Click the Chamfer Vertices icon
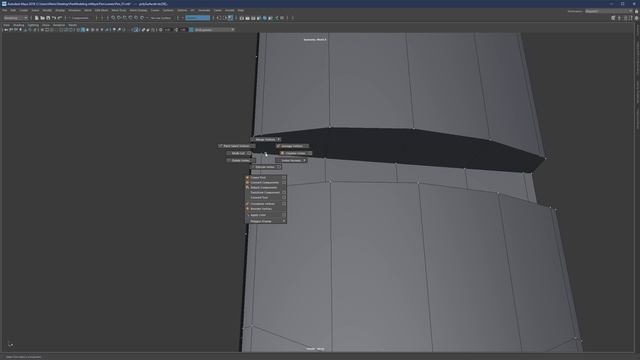Screen dimensions: 640x360 click(282, 153)
